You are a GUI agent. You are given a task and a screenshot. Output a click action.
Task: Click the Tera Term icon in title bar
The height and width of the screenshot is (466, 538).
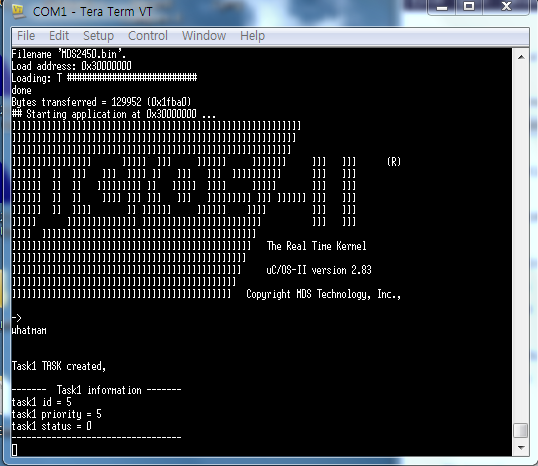point(18,11)
